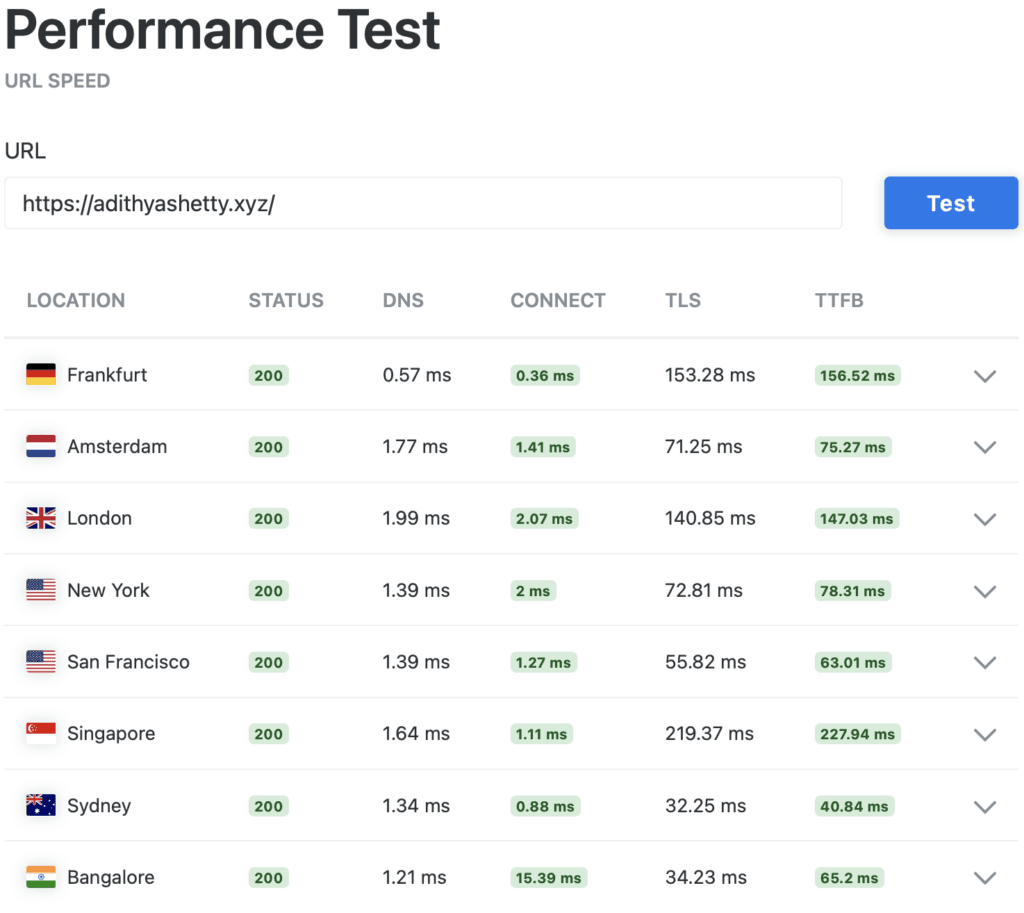Click the 1.64 ms DNS value
The width and height of the screenshot is (1024, 913).
416,734
